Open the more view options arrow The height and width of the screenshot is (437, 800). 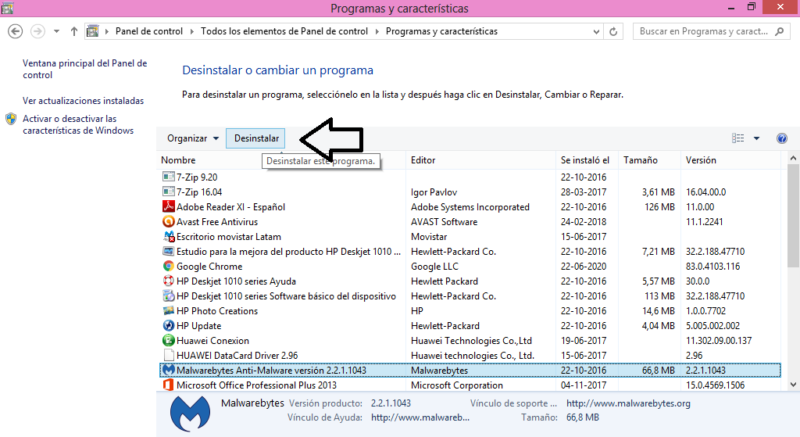[x=757, y=138]
